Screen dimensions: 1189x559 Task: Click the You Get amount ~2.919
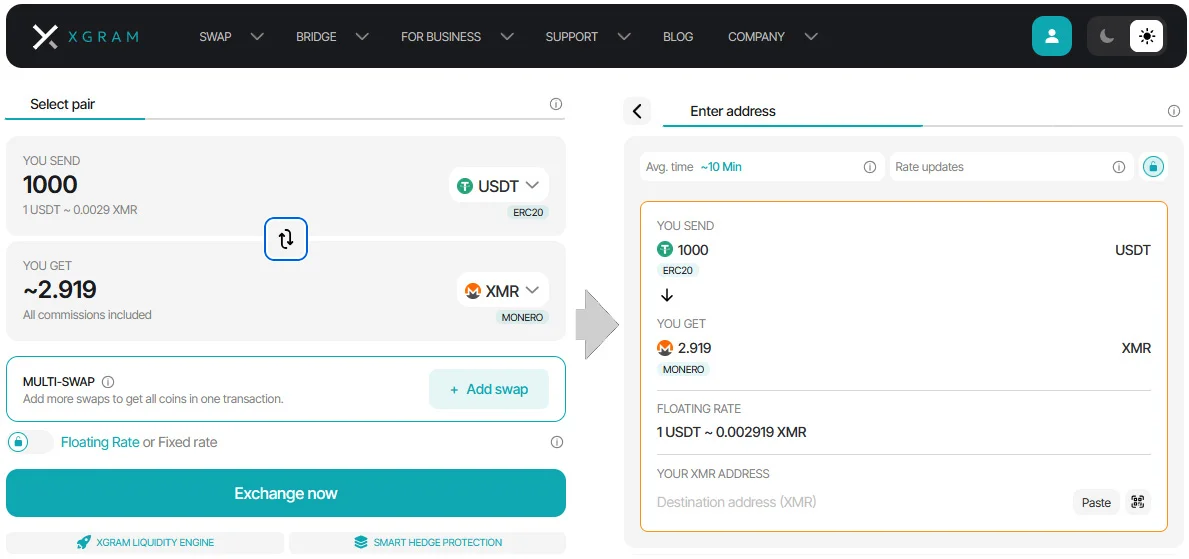point(60,290)
